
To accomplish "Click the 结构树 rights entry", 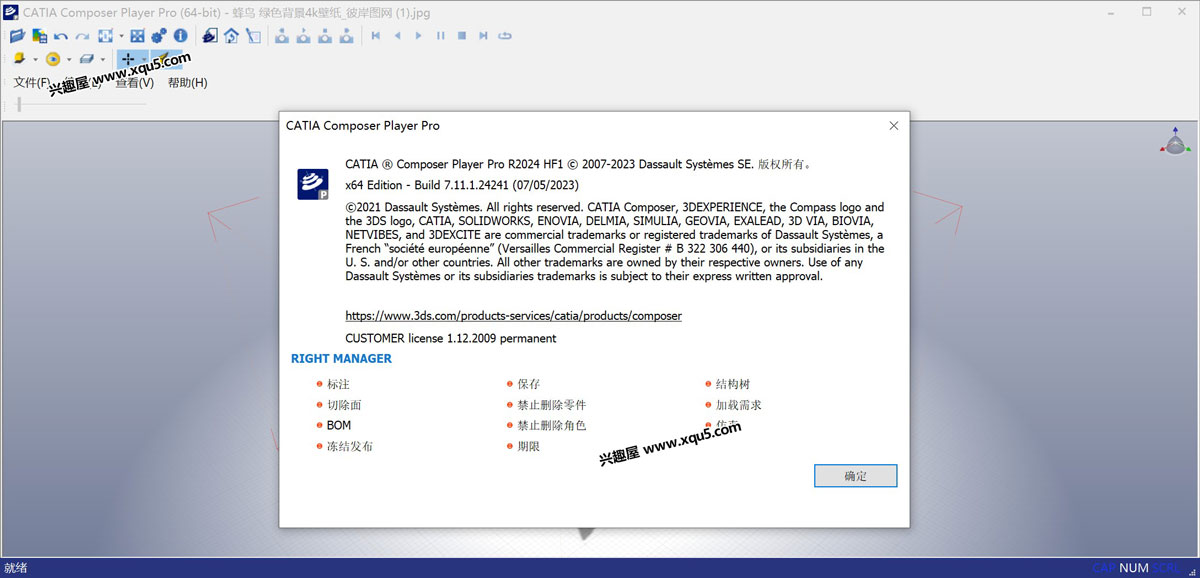I will pyautogui.click(x=733, y=384).
